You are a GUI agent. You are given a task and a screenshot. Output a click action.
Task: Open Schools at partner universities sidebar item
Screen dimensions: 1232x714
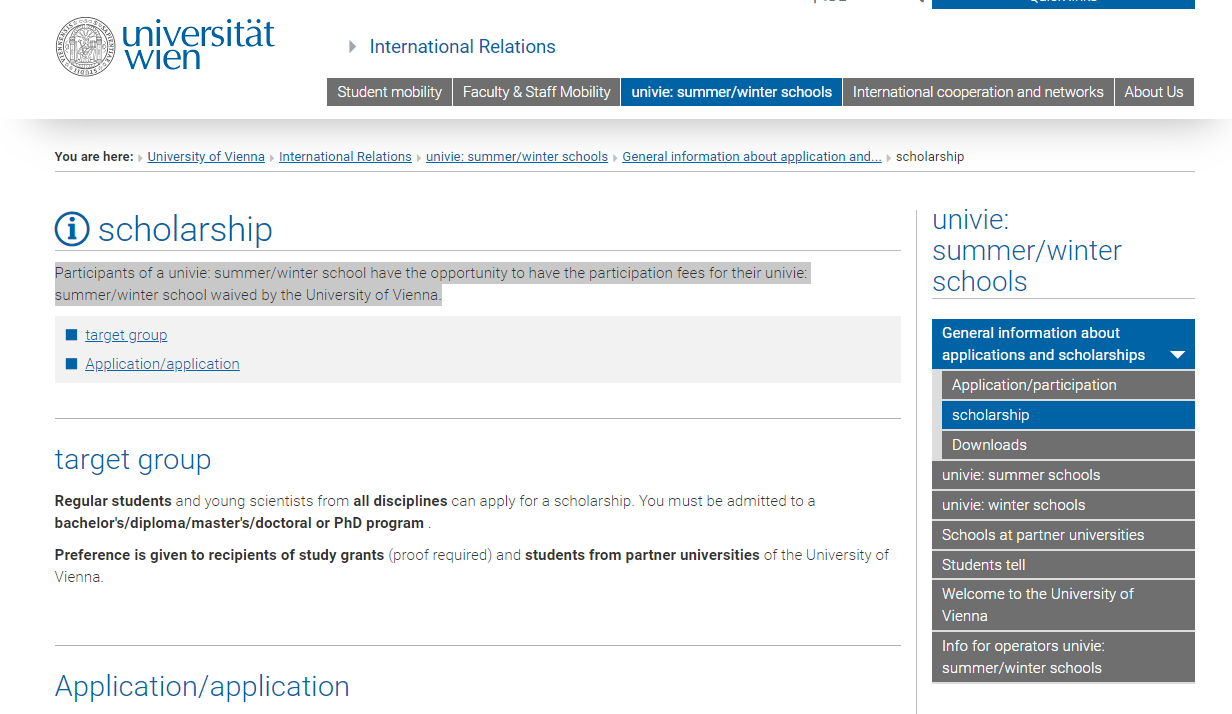[1042, 535]
